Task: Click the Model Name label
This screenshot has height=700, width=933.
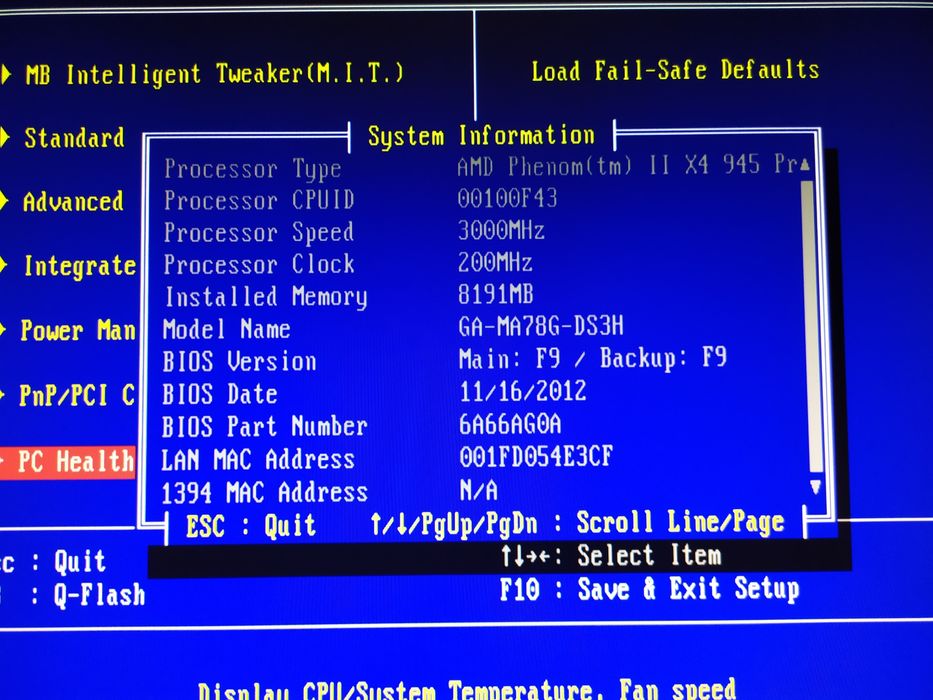Action: coord(227,329)
